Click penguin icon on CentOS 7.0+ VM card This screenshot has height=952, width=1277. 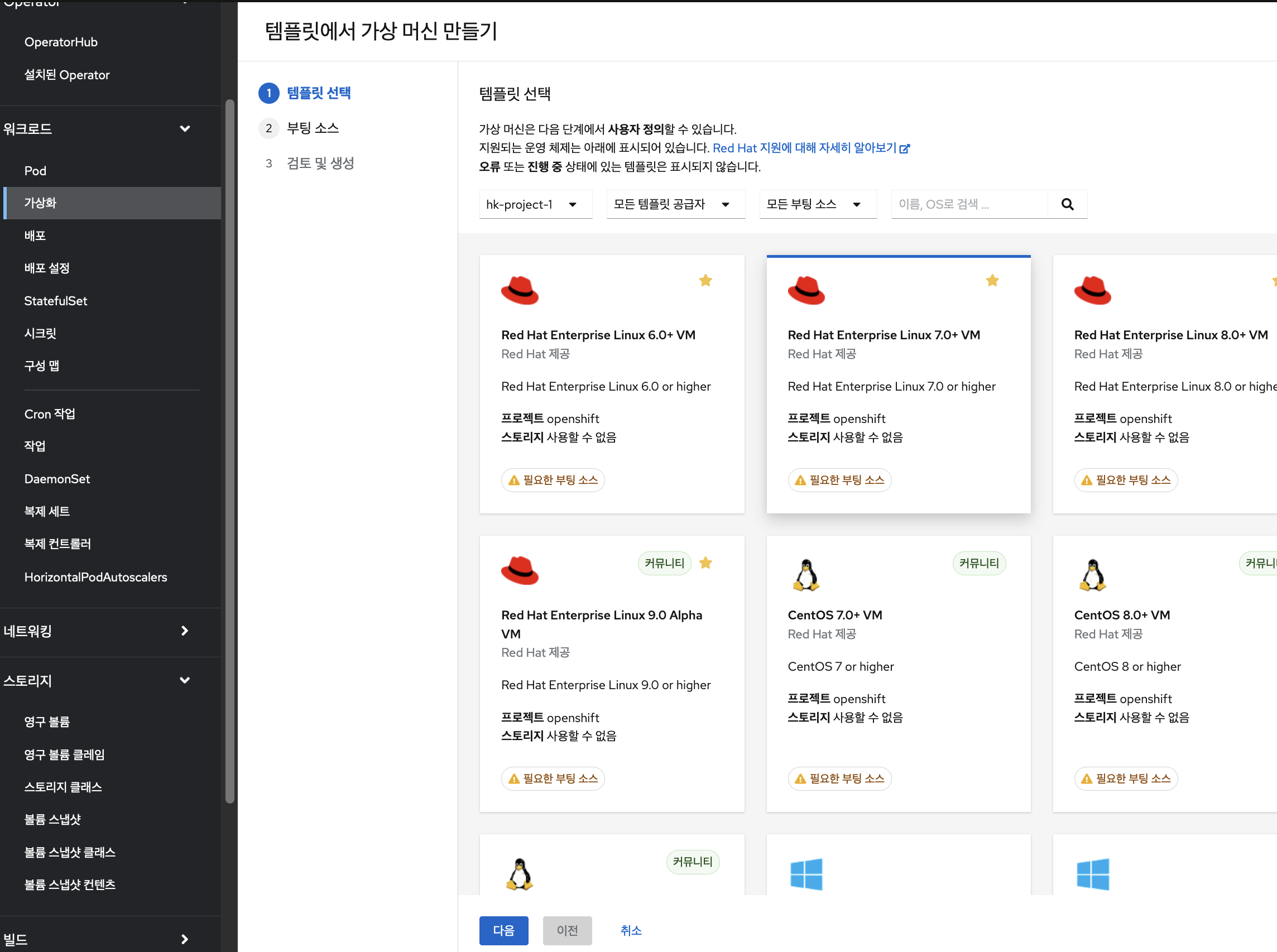pos(805,575)
